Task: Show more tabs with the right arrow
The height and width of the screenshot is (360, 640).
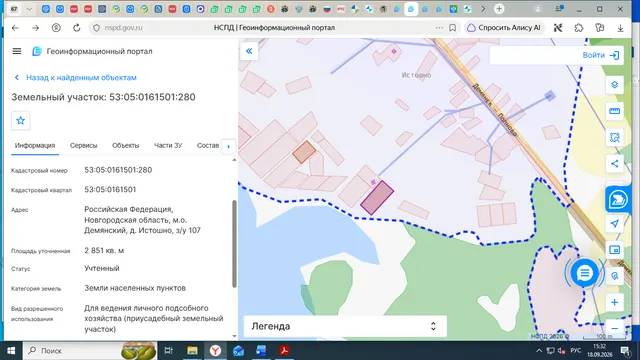Action: [x=229, y=146]
